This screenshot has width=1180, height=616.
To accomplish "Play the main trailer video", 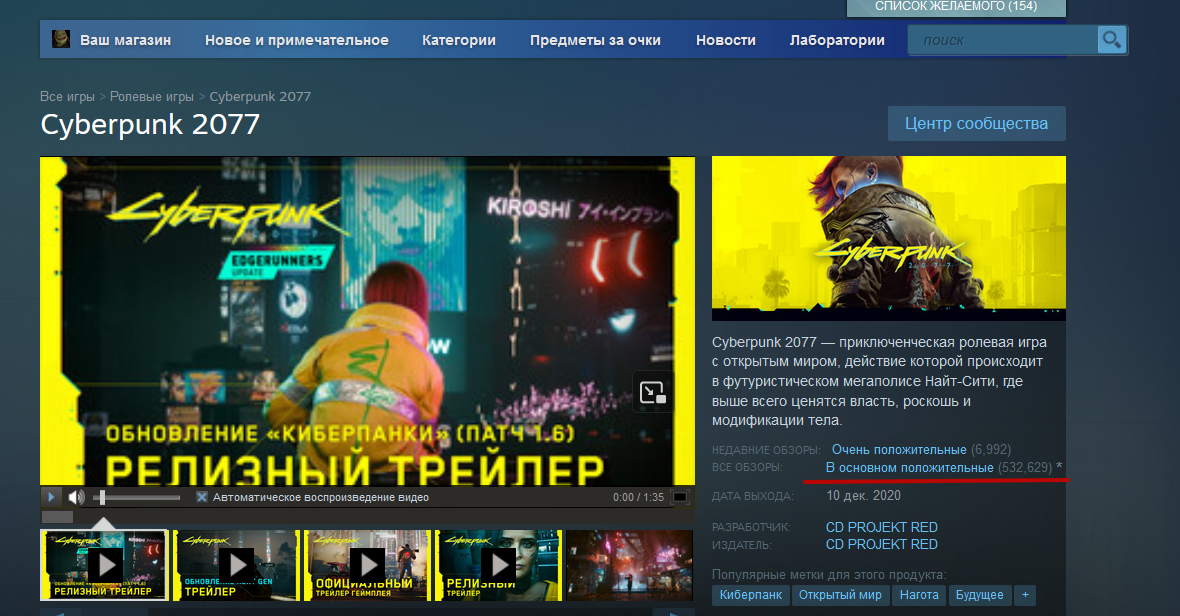I will 50,496.
